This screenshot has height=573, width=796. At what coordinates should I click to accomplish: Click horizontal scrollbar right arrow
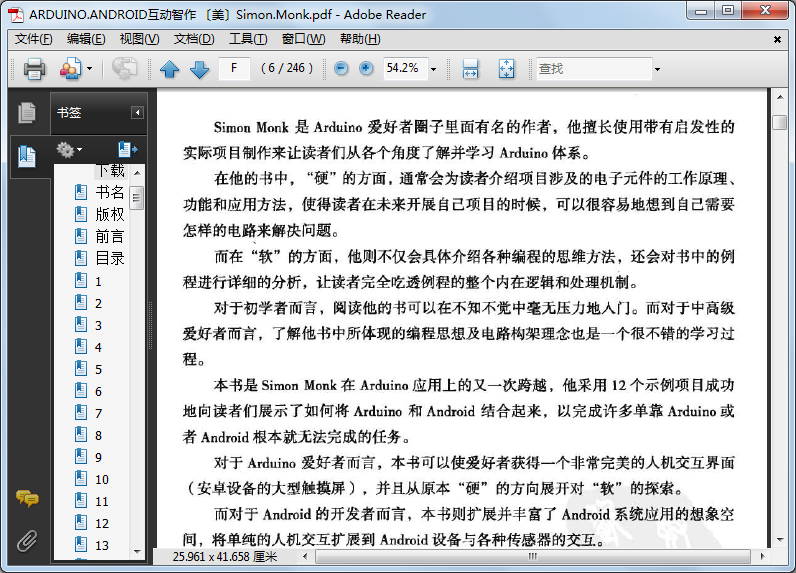click(x=762, y=556)
